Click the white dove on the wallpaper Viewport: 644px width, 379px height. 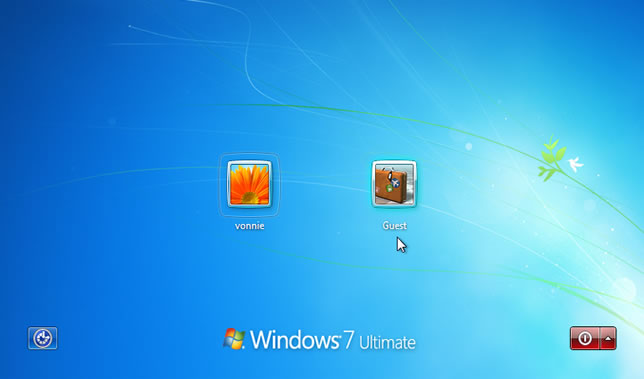[x=575, y=164]
